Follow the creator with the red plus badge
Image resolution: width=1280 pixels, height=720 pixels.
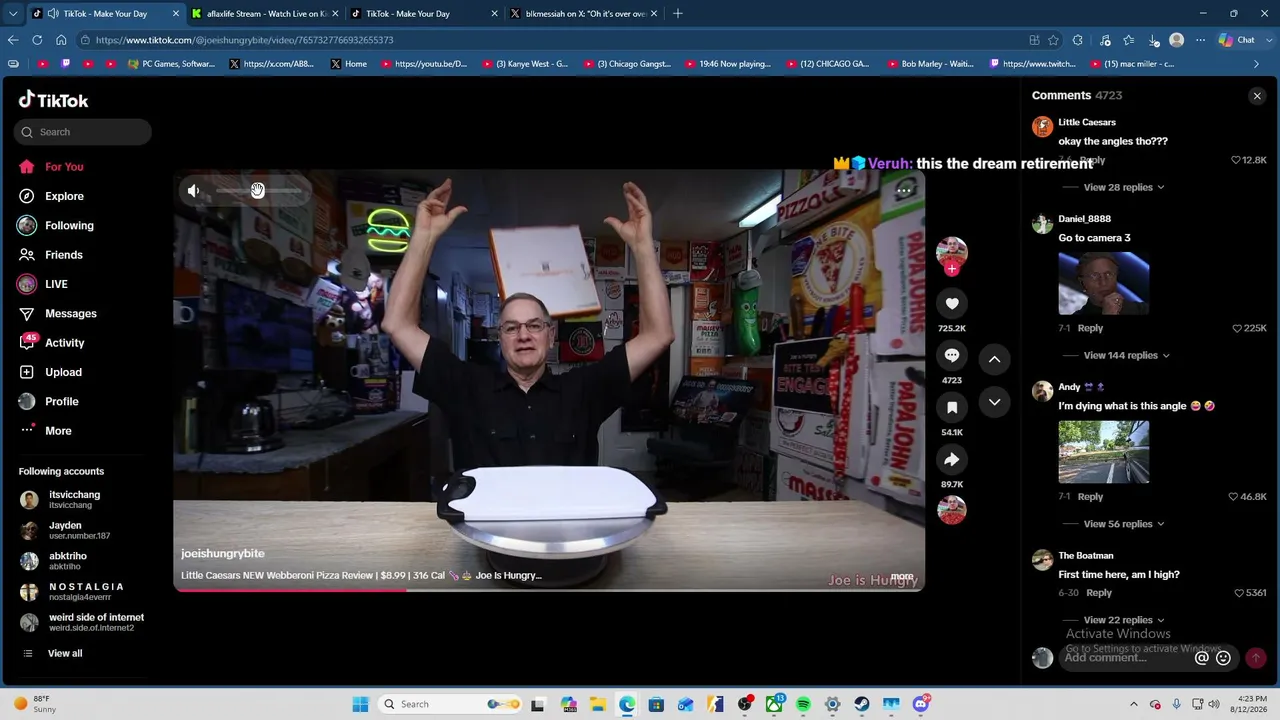click(951, 268)
